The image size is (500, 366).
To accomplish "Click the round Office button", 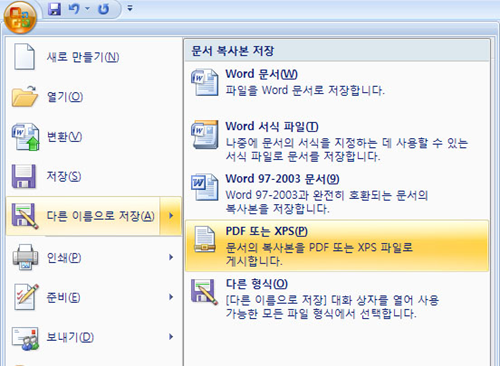I will [20, 17].
